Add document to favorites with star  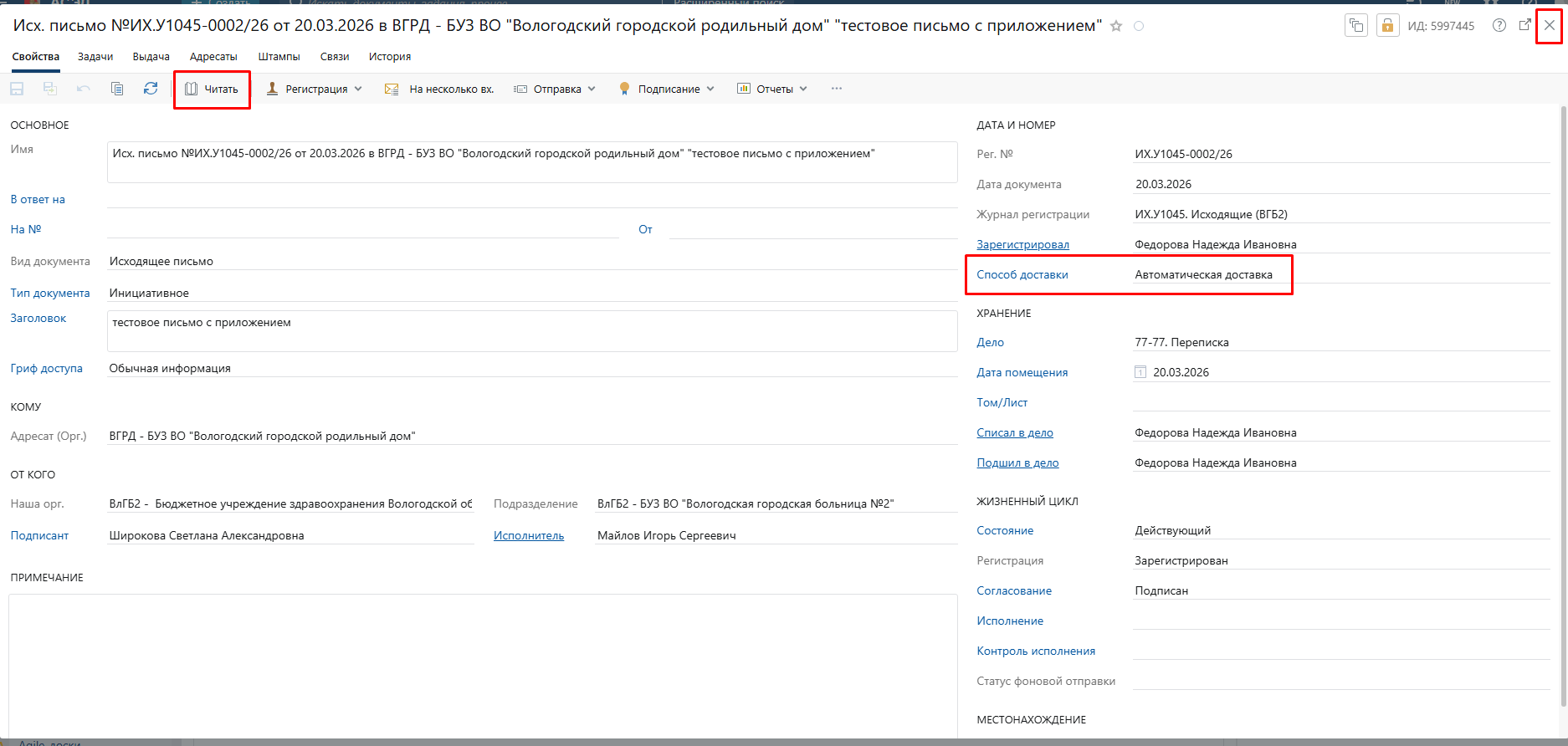pyautogui.click(x=1116, y=26)
